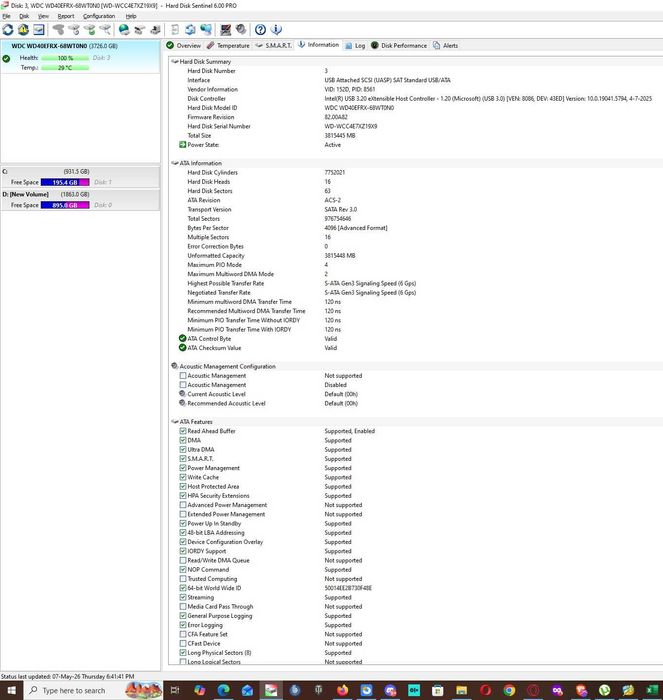The width and height of the screenshot is (663, 700).
Task: Click the disk with magnifier toolbar icon
Action: click(x=105, y=30)
